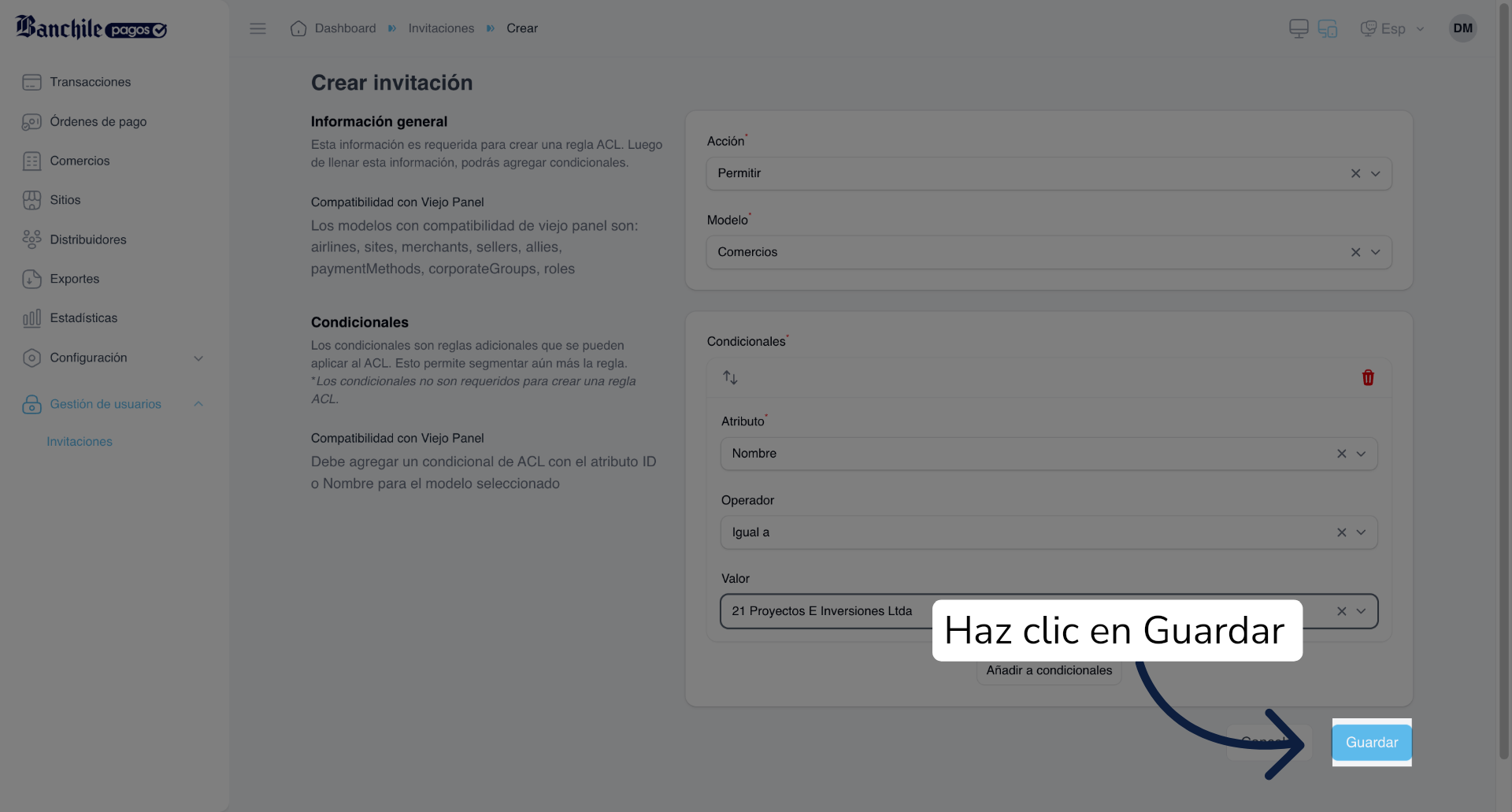Expand the Modelo dropdown chevron
The image size is (1512, 812).
coord(1376,252)
